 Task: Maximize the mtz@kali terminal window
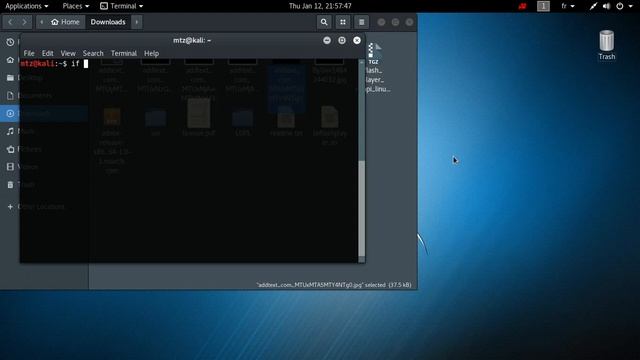pyautogui.click(x=342, y=40)
